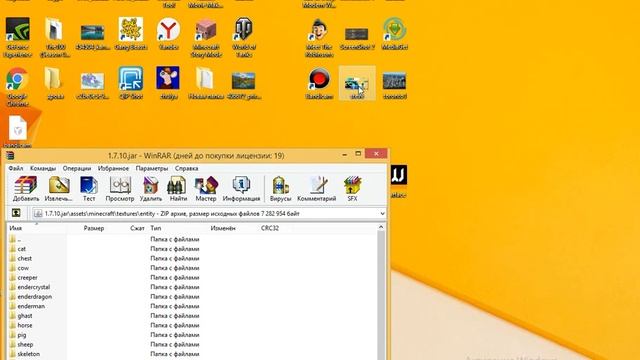Launch the Мастер wizard icon

(205, 189)
